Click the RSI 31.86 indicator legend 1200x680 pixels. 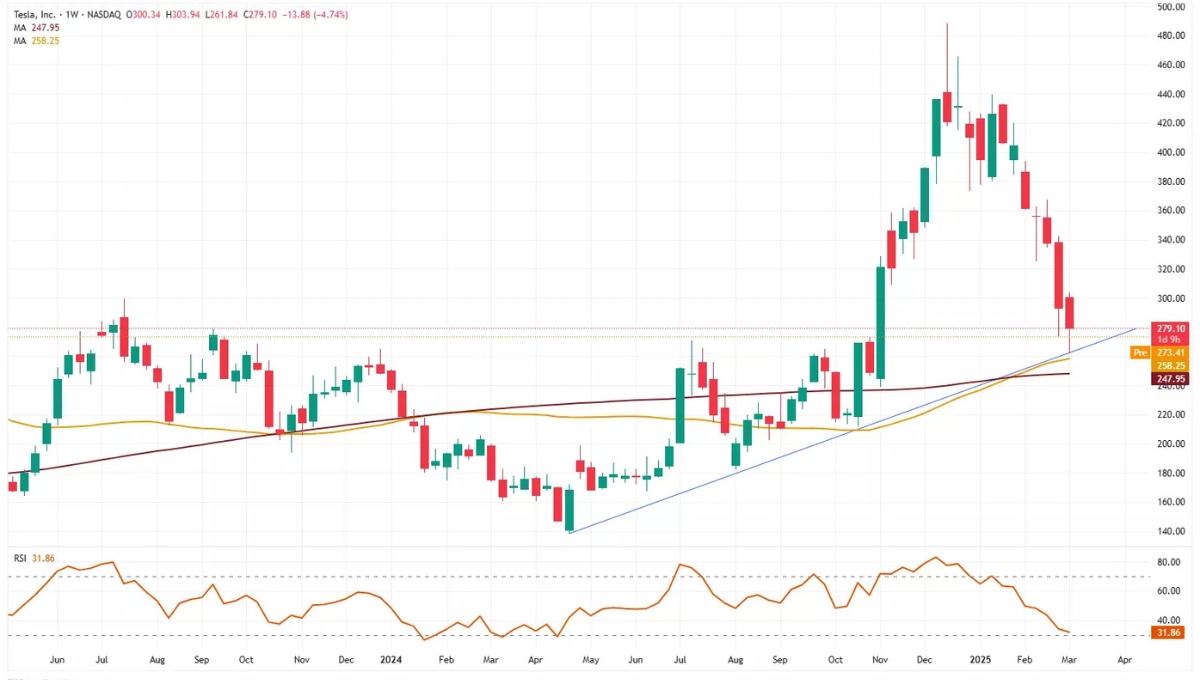(32, 556)
